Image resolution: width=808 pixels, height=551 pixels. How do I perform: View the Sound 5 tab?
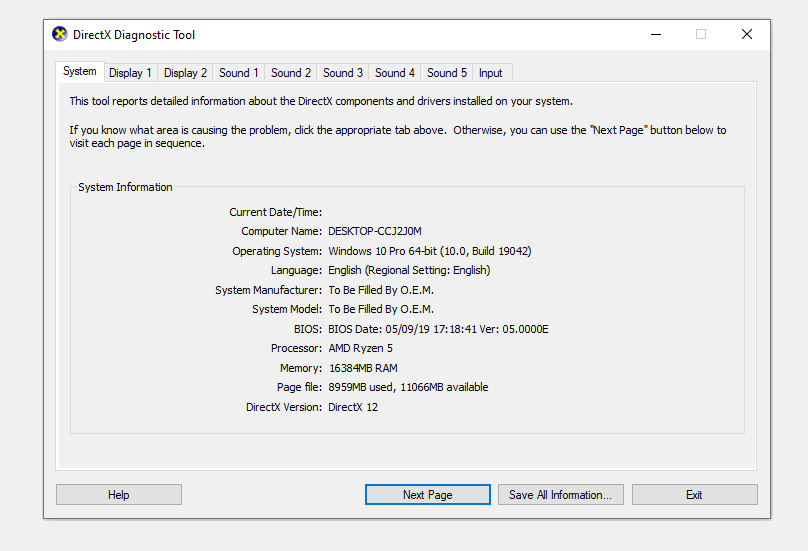pyautogui.click(x=447, y=73)
